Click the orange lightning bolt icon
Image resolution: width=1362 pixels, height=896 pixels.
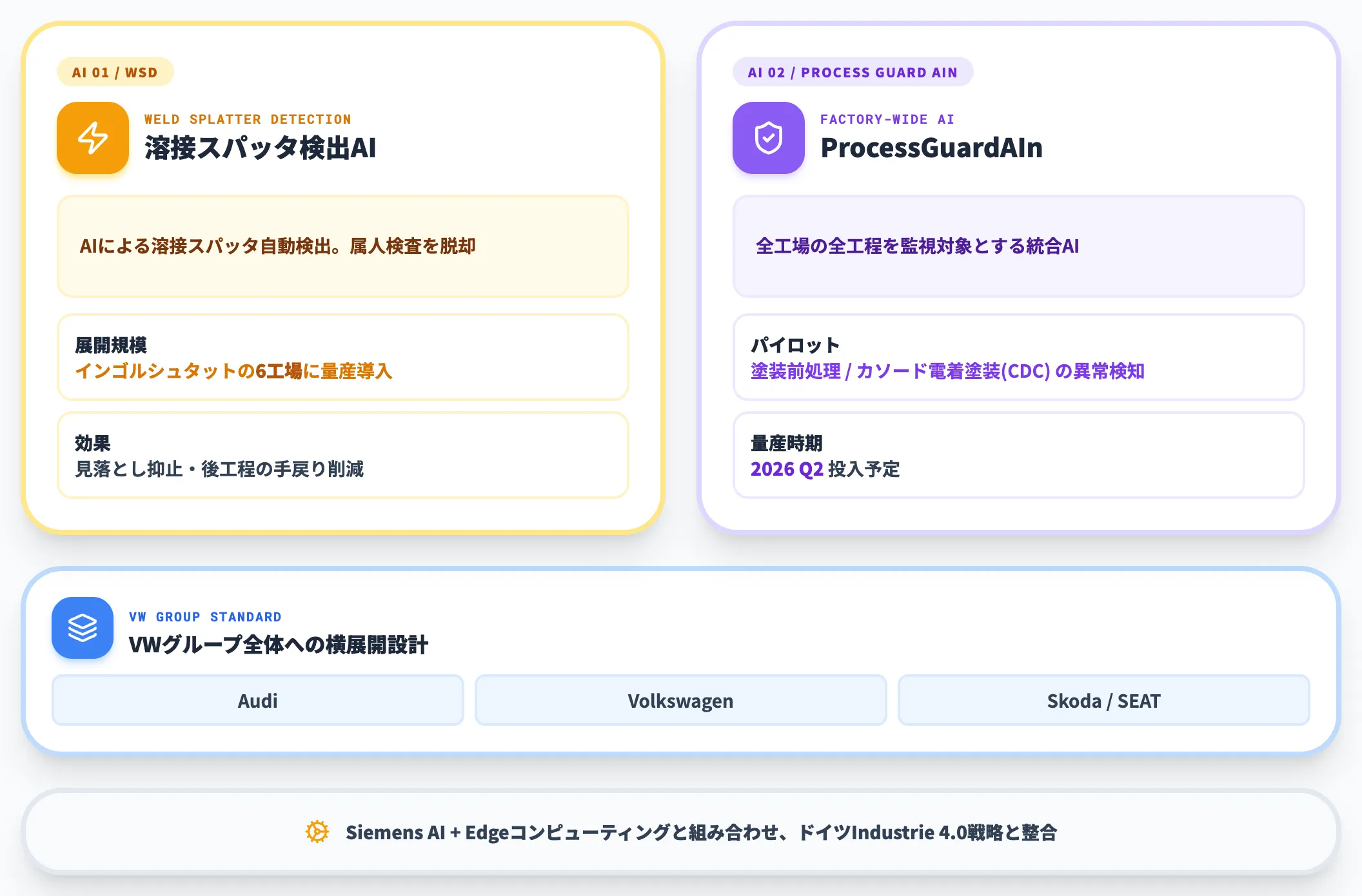(93, 138)
